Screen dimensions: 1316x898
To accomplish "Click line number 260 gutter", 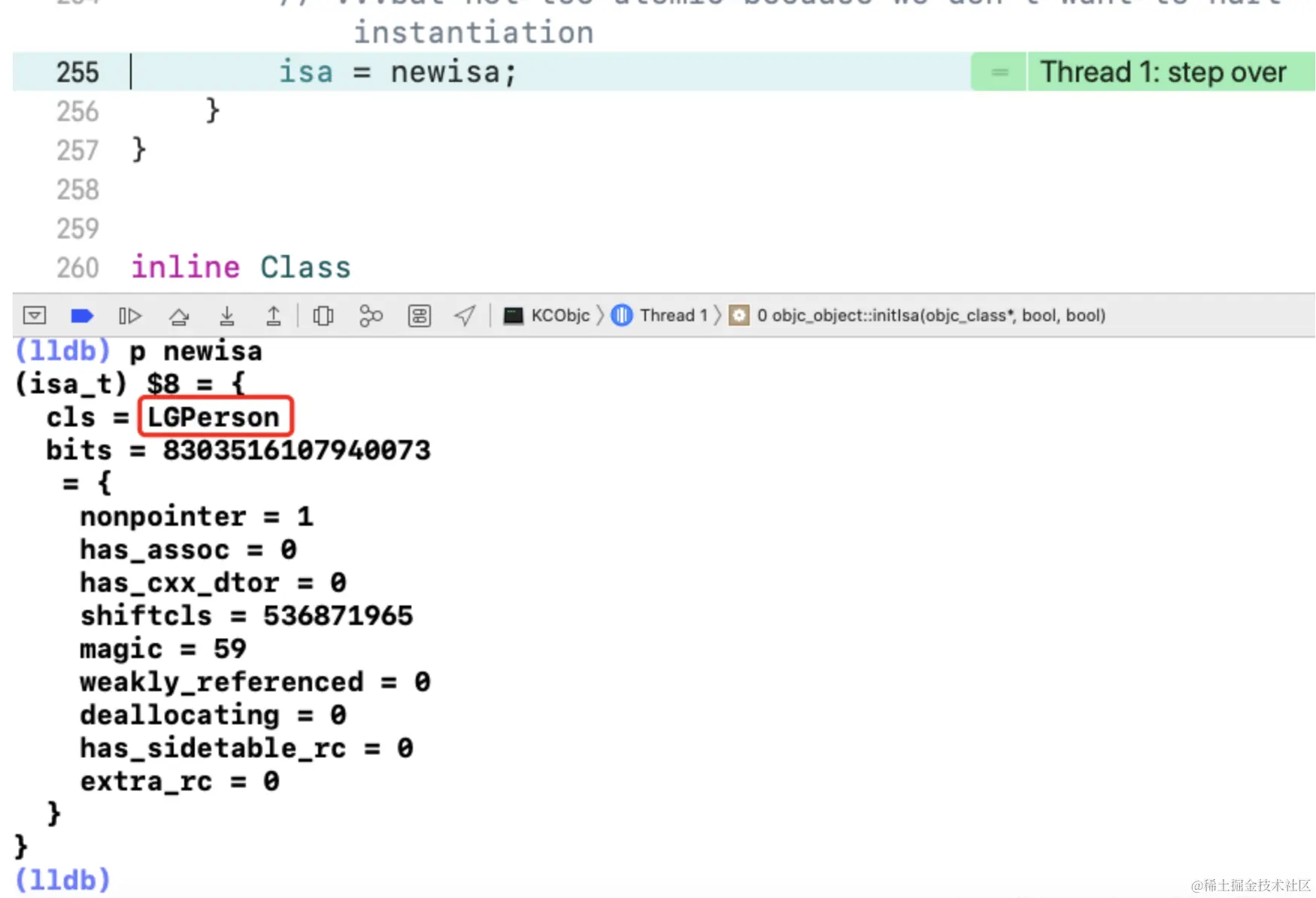I will click(x=77, y=268).
